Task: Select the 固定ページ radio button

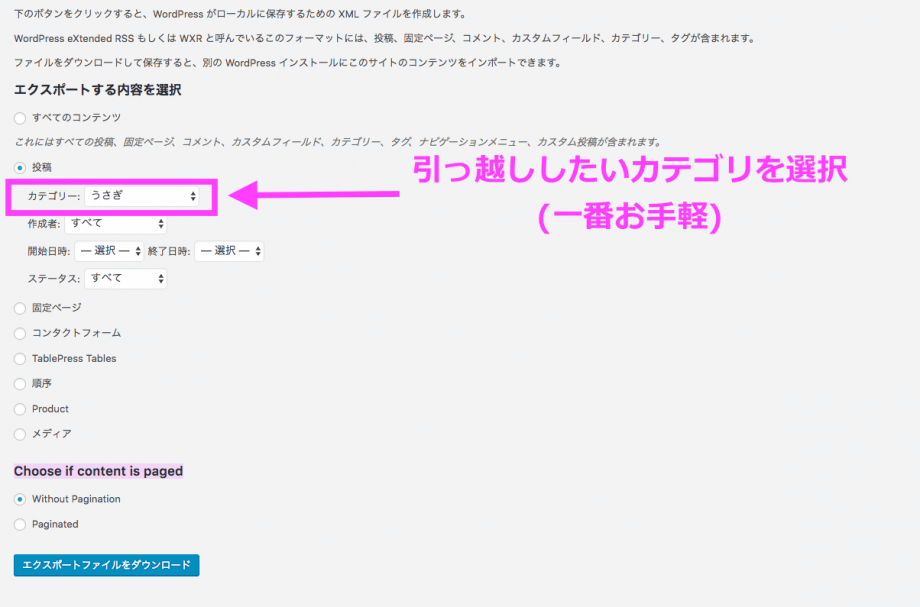Action: pyautogui.click(x=20, y=308)
